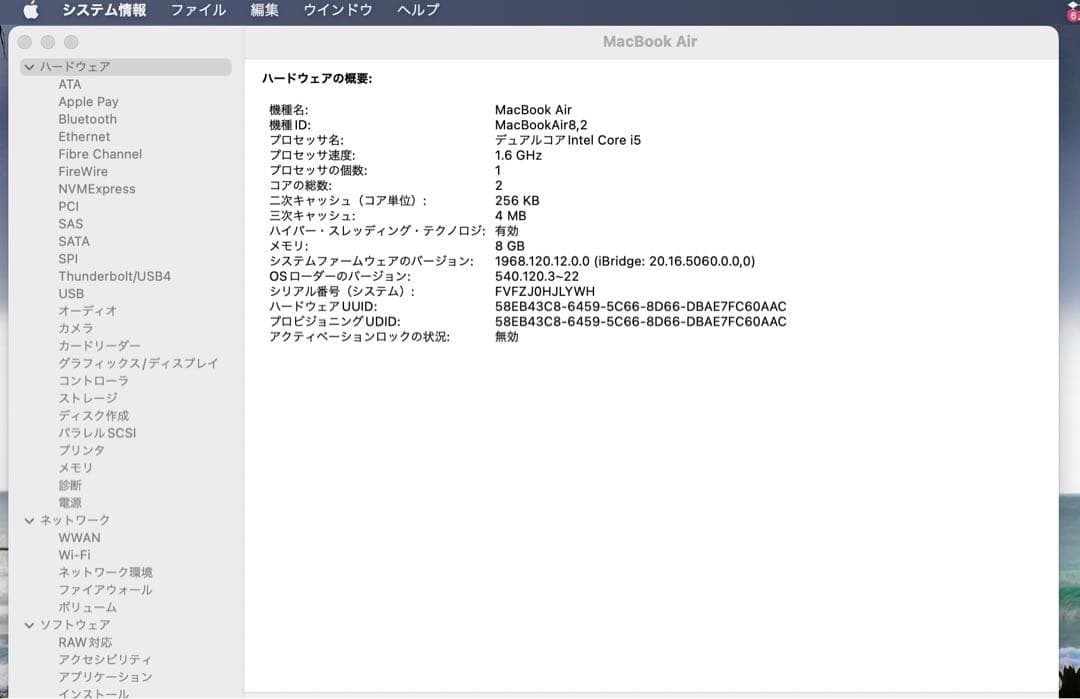
Task: Select グラフィックス/ディスプレイ in the sidebar
Action: tap(138, 363)
